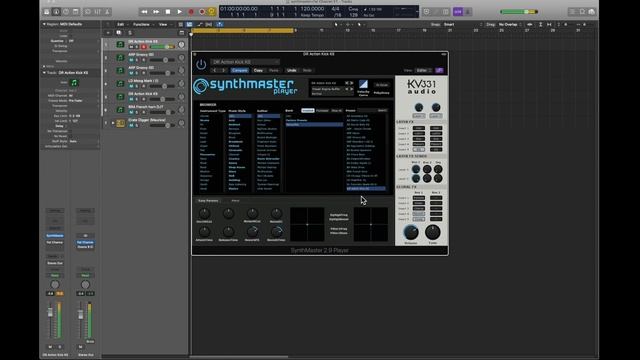Click the Velocity Curve icon in SynthMaster
The width and height of the screenshot is (640, 360).
tap(363, 84)
